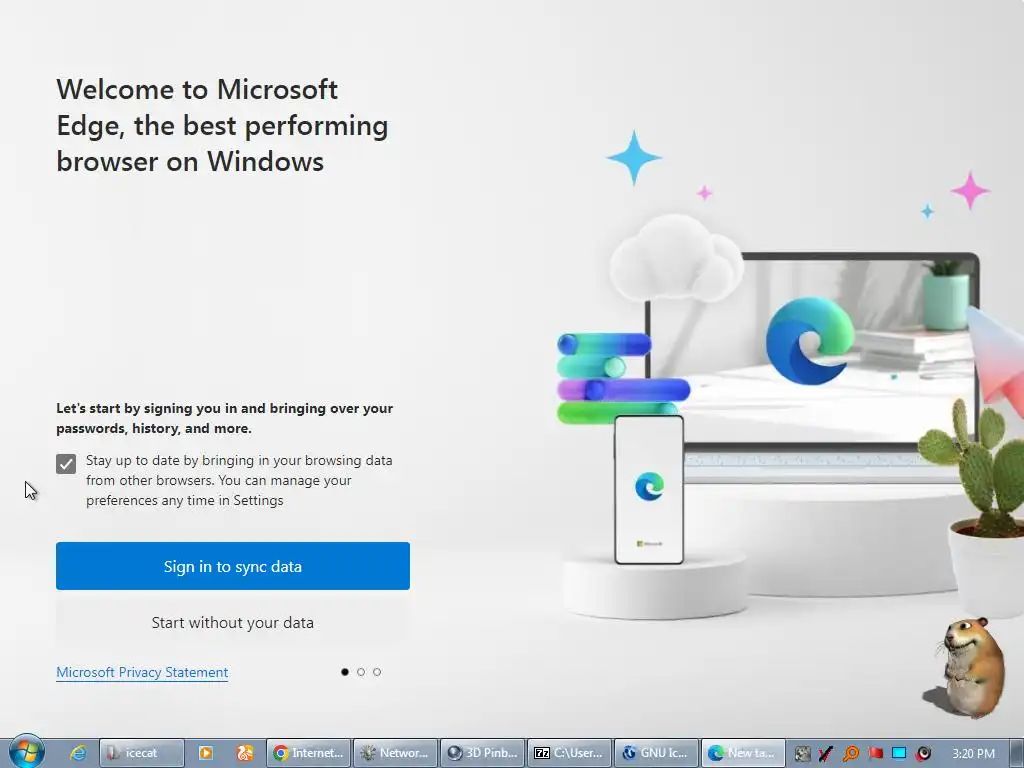Click the red checkmark tray icon

coord(825,754)
